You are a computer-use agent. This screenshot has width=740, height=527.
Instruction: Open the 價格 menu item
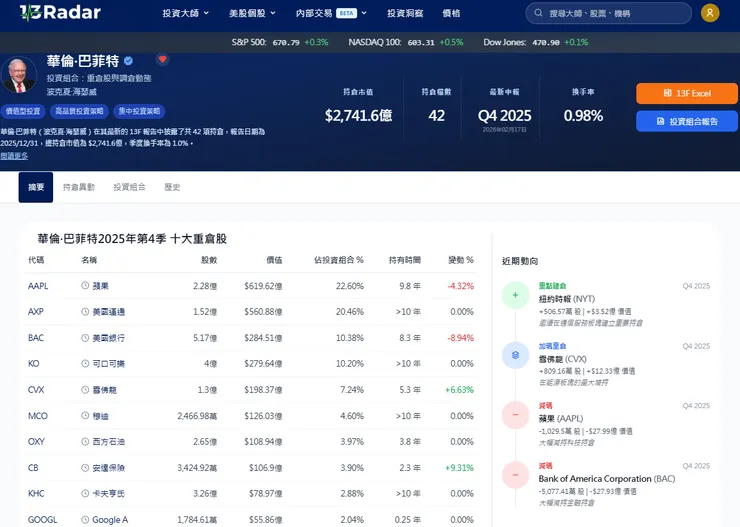tap(451, 13)
